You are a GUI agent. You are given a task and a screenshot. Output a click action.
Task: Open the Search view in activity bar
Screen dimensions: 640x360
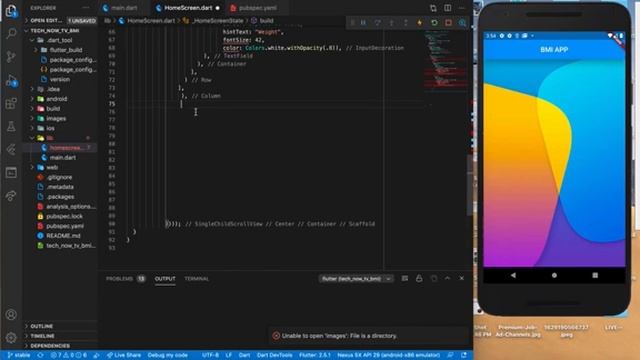coord(11,33)
